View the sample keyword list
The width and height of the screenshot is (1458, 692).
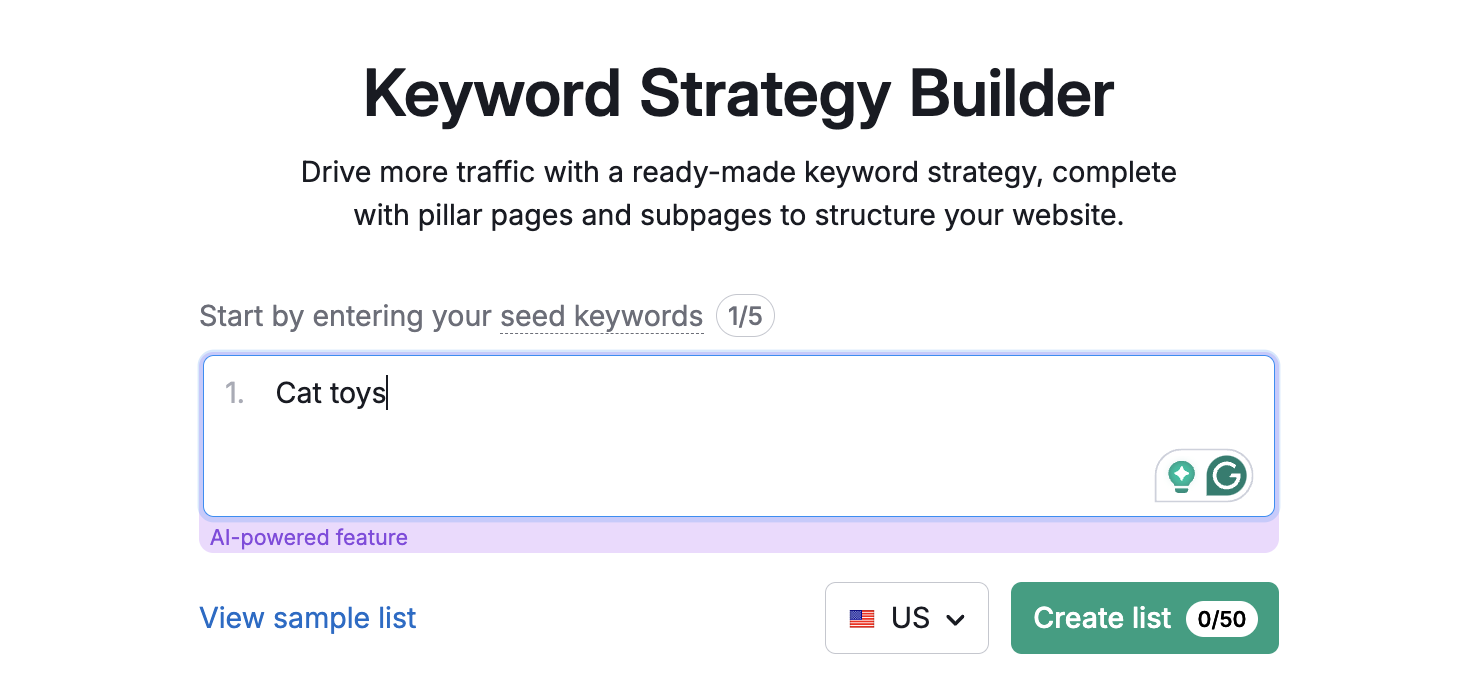tap(307, 618)
